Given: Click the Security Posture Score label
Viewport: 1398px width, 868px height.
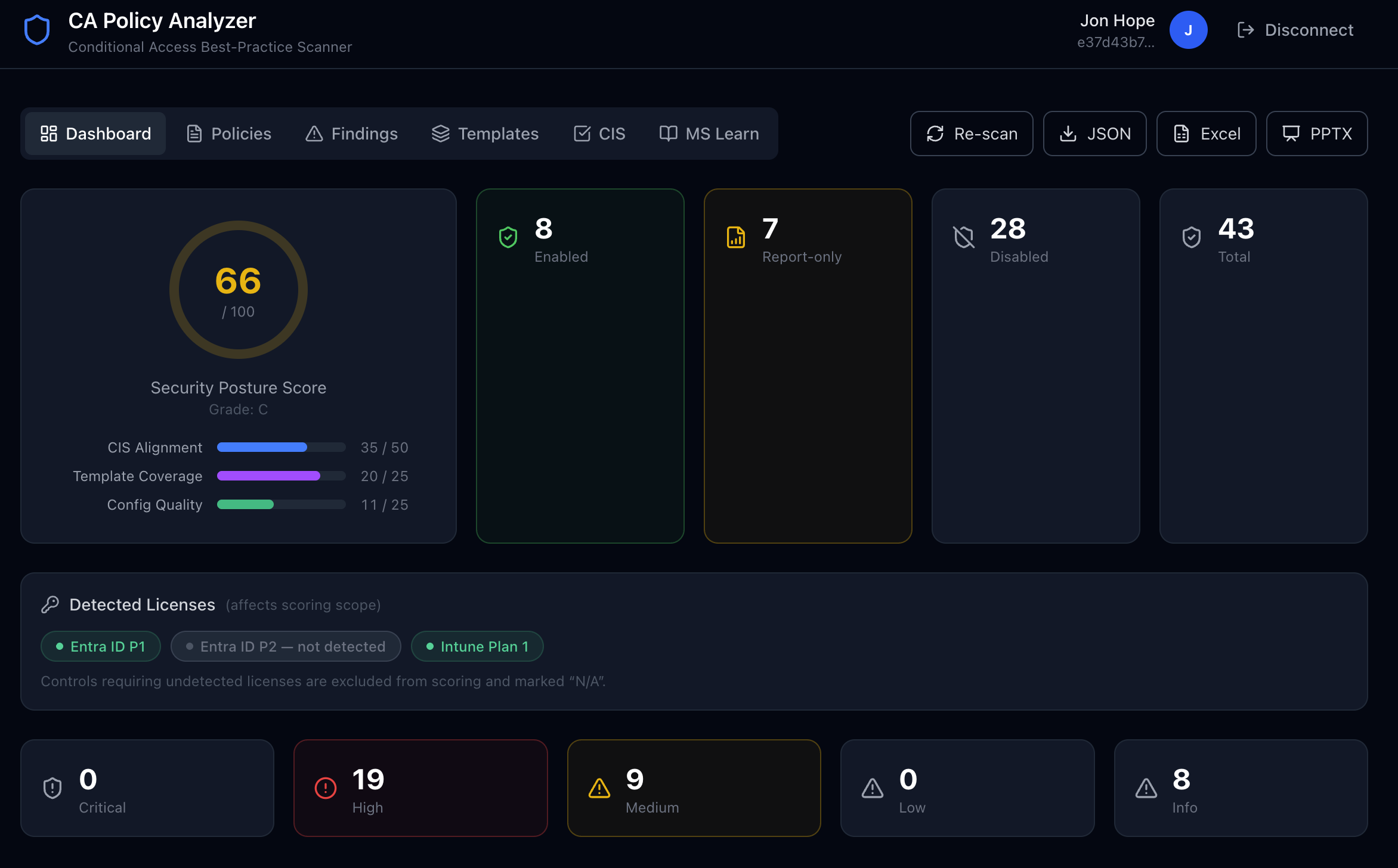Looking at the screenshot, I should pos(239,387).
